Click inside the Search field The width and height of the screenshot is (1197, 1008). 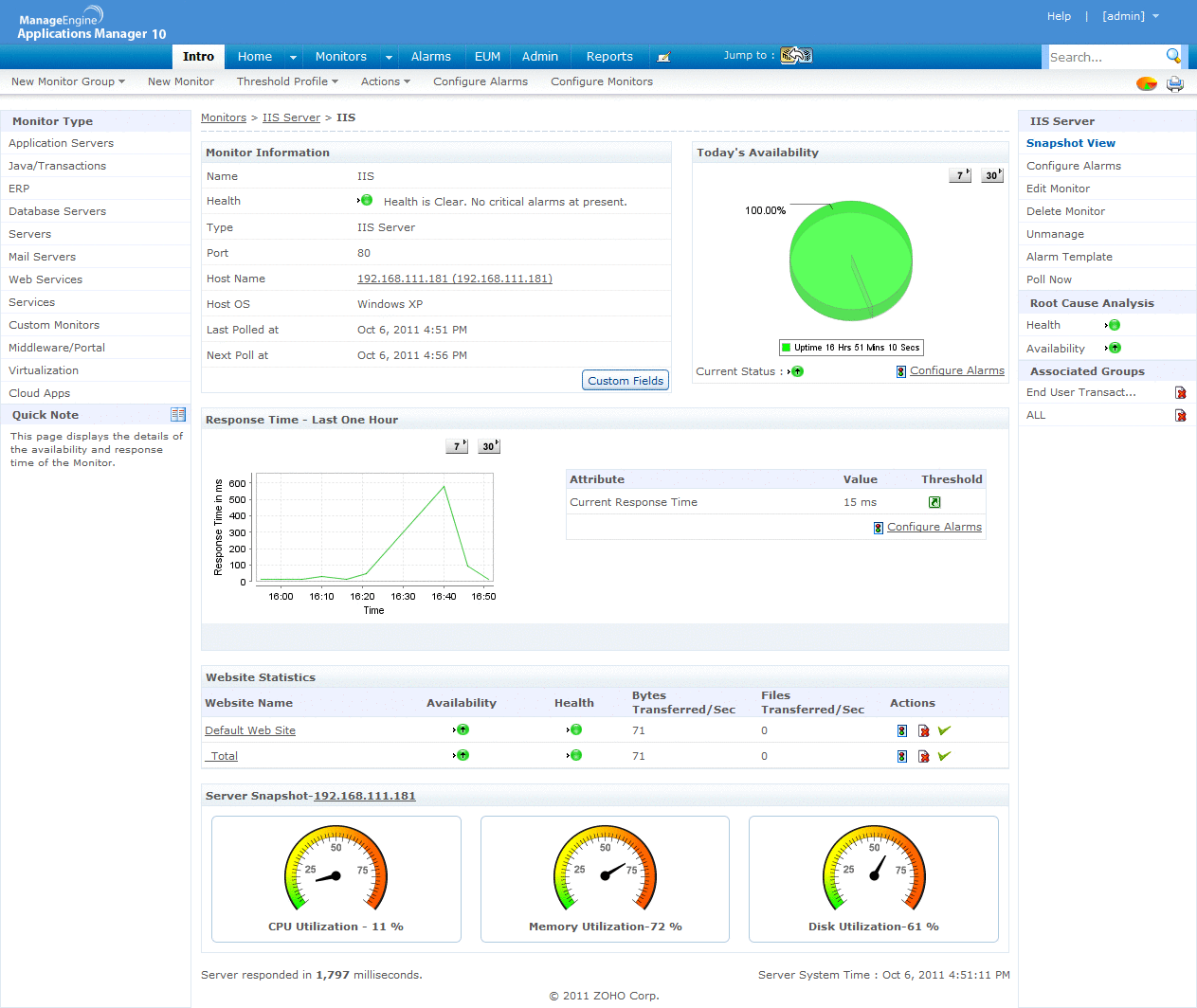pyautogui.click(x=1104, y=57)
